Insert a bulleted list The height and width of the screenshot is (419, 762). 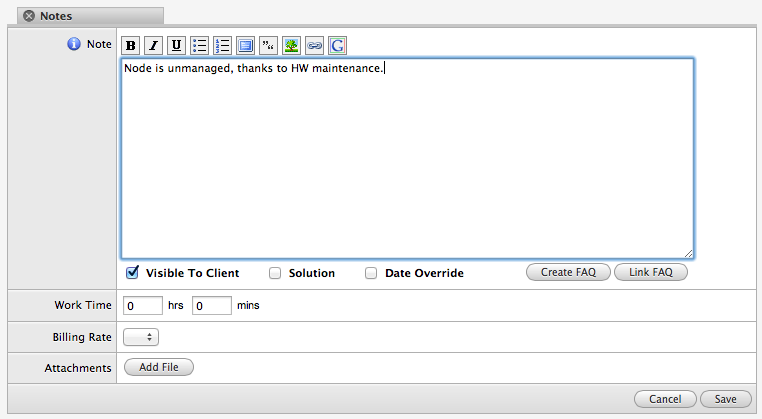199,46
